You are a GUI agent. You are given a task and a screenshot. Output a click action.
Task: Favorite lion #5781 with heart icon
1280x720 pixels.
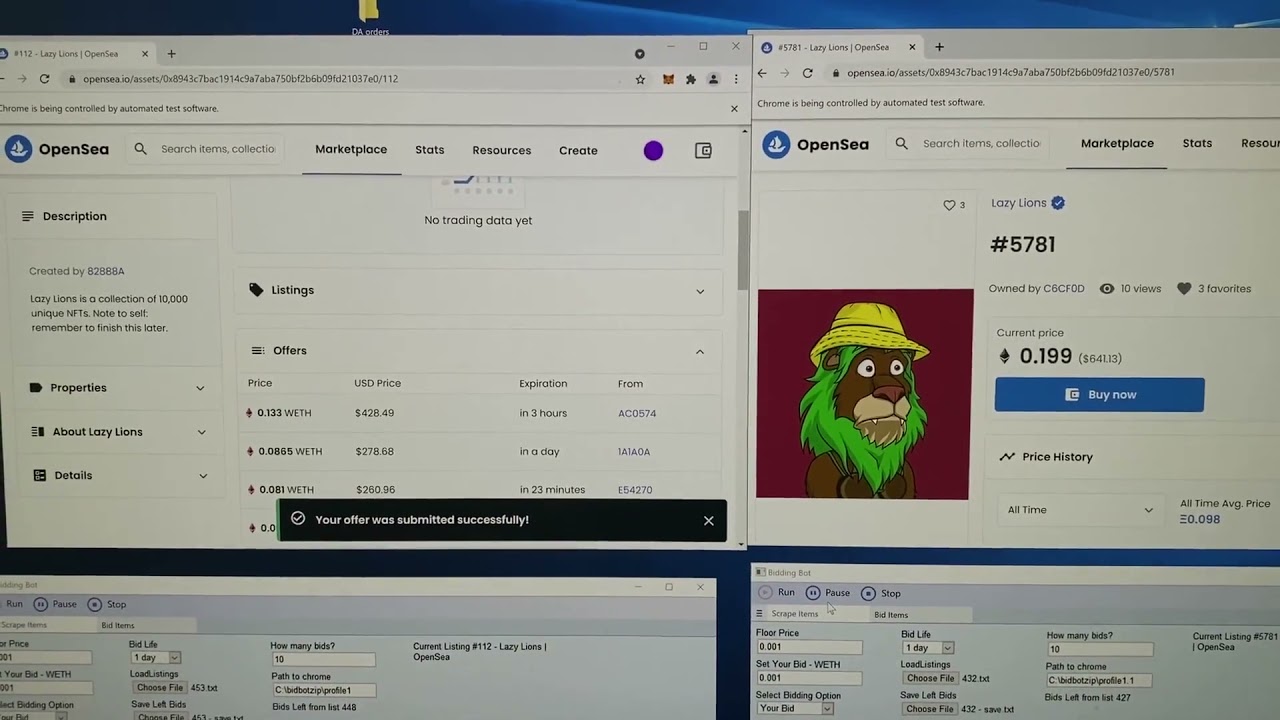[x=949, y=205]
